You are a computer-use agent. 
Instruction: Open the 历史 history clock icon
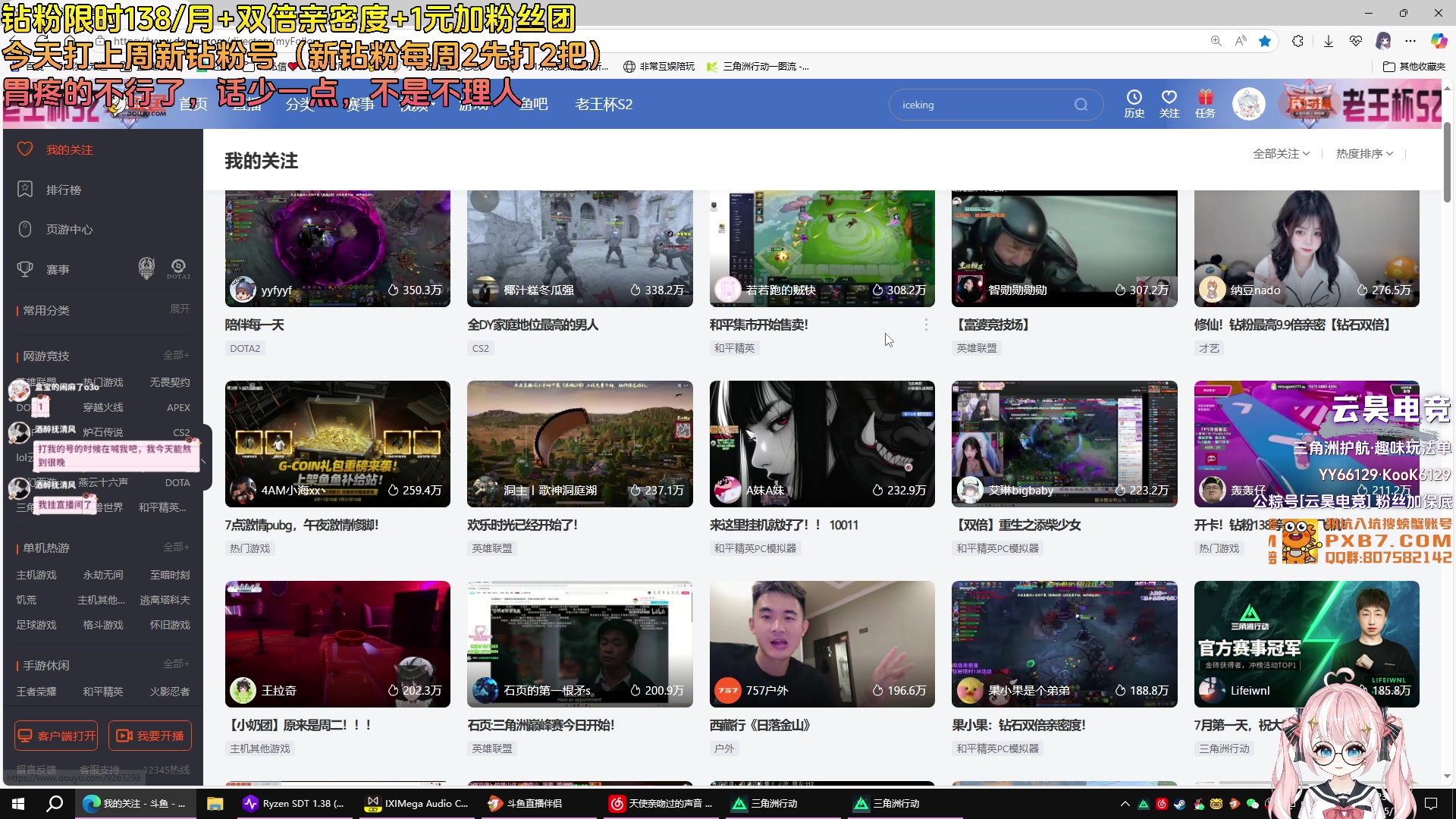click(1134, 104)
